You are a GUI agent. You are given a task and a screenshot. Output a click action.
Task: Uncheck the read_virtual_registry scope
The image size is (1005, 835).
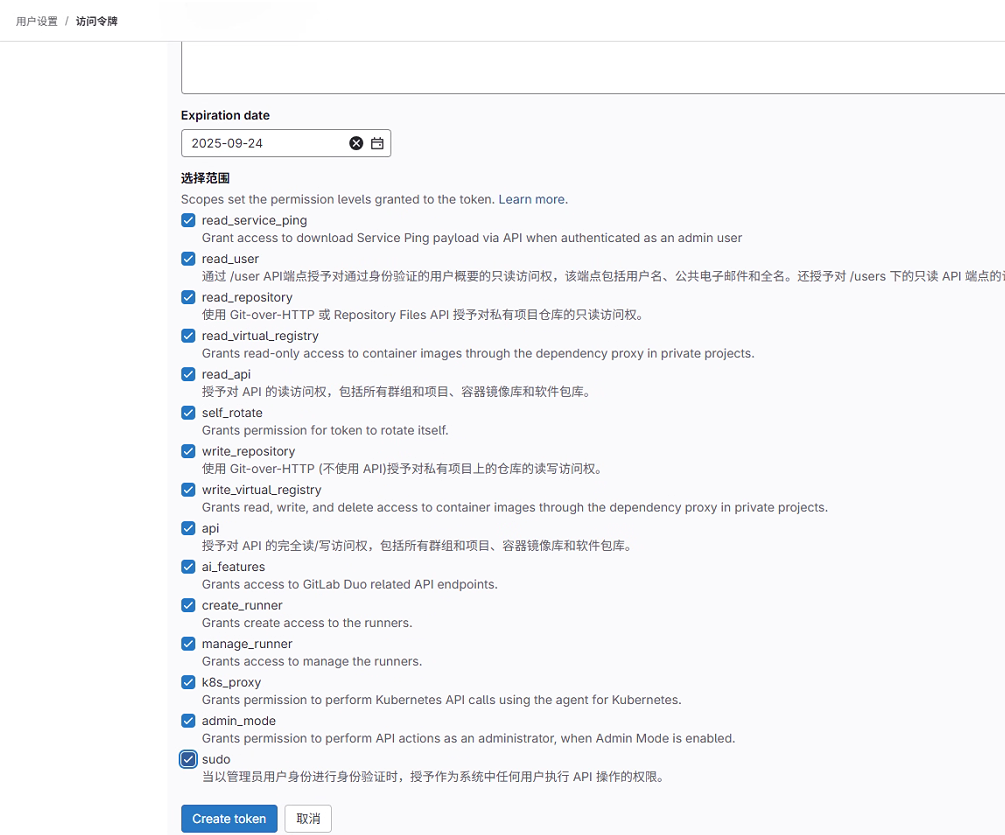point(188,336)
